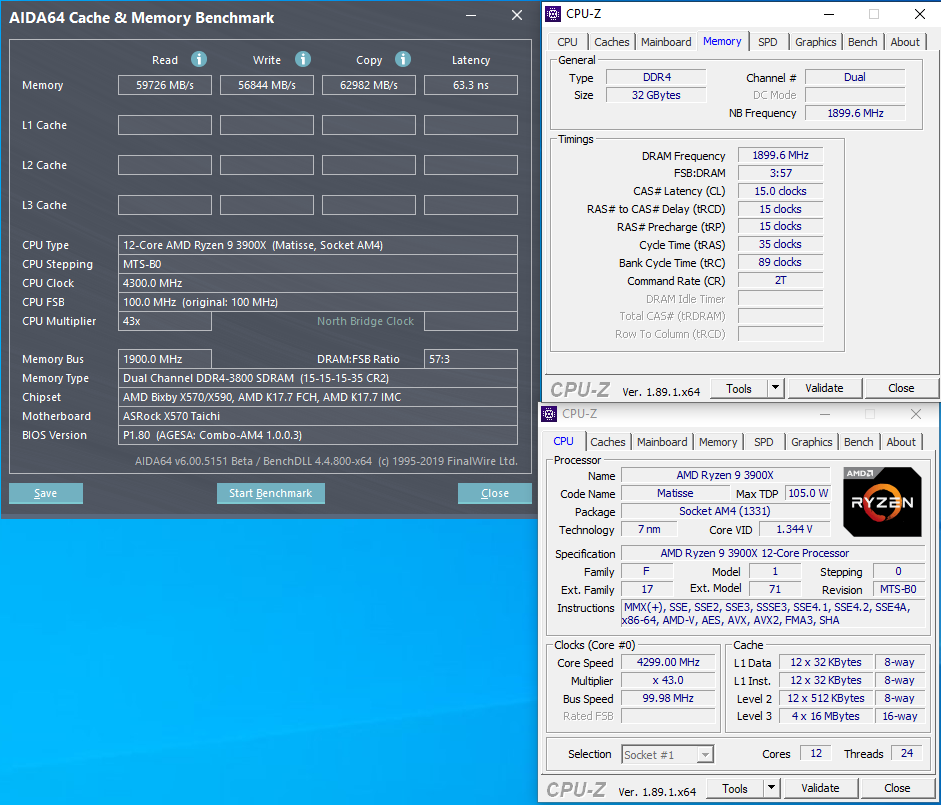This screenshot has height=805, width=941.
Task: Open About tab in top CPU-Z window
Action: click(x=905, y=42)
